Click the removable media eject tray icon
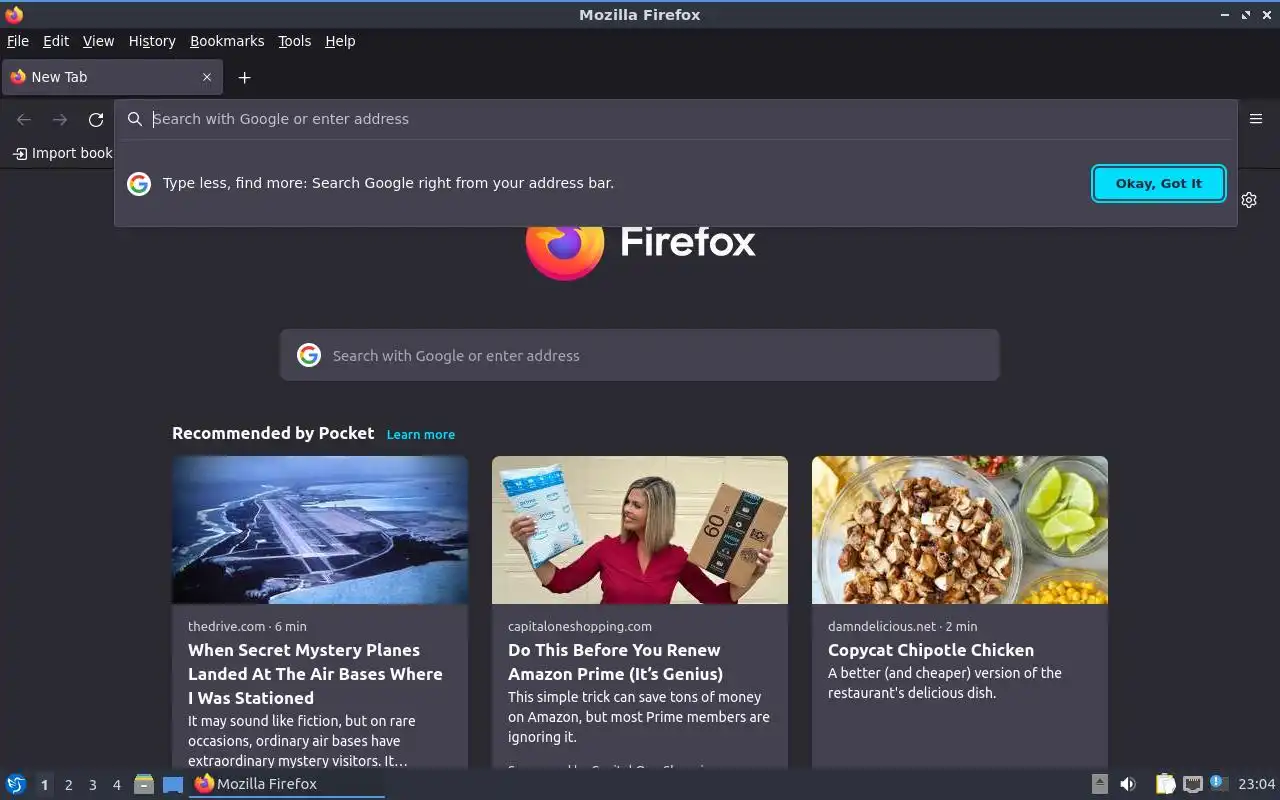The width and height of the screenshot is (1280, 800). click(x=1100, y=784)
